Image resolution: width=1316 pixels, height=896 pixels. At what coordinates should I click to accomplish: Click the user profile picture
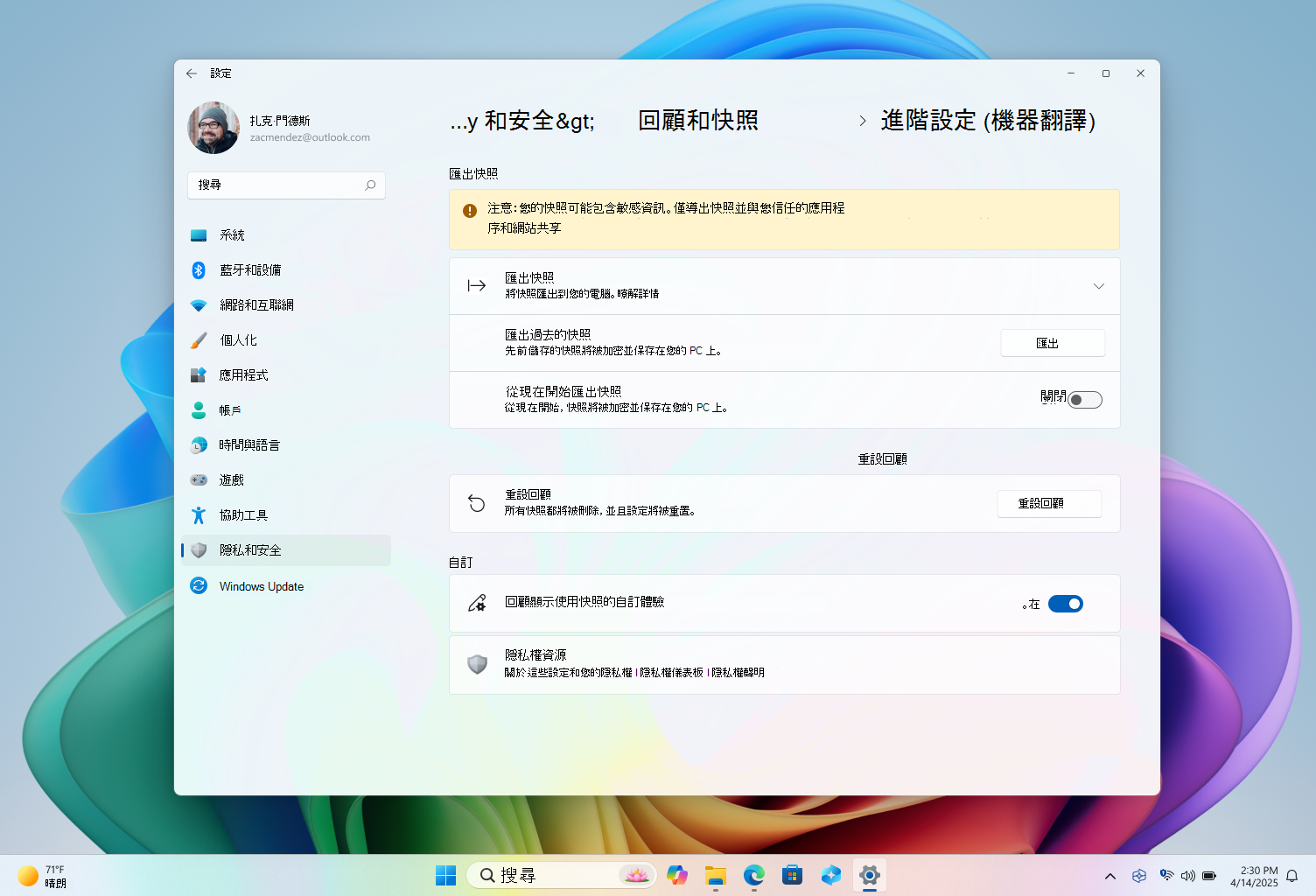pyautogui.click(x=213, y=128)
